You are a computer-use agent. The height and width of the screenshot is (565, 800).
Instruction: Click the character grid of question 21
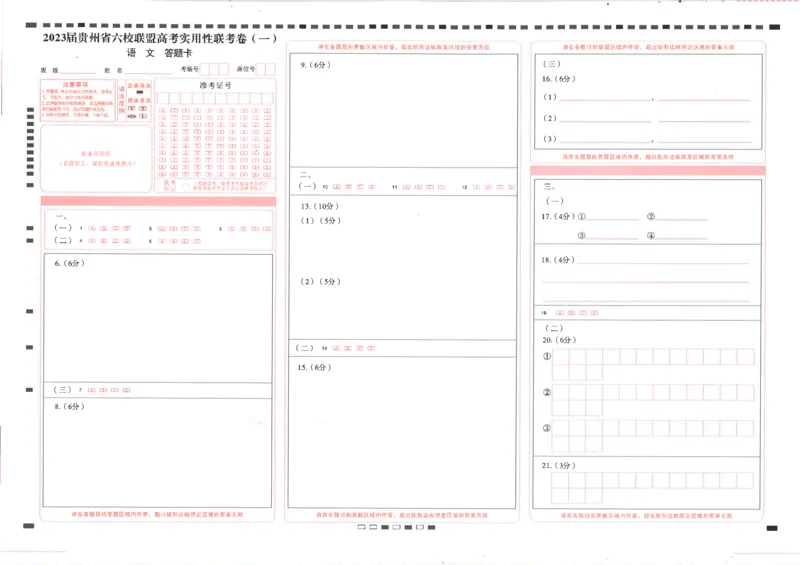(x=653, y=488)
